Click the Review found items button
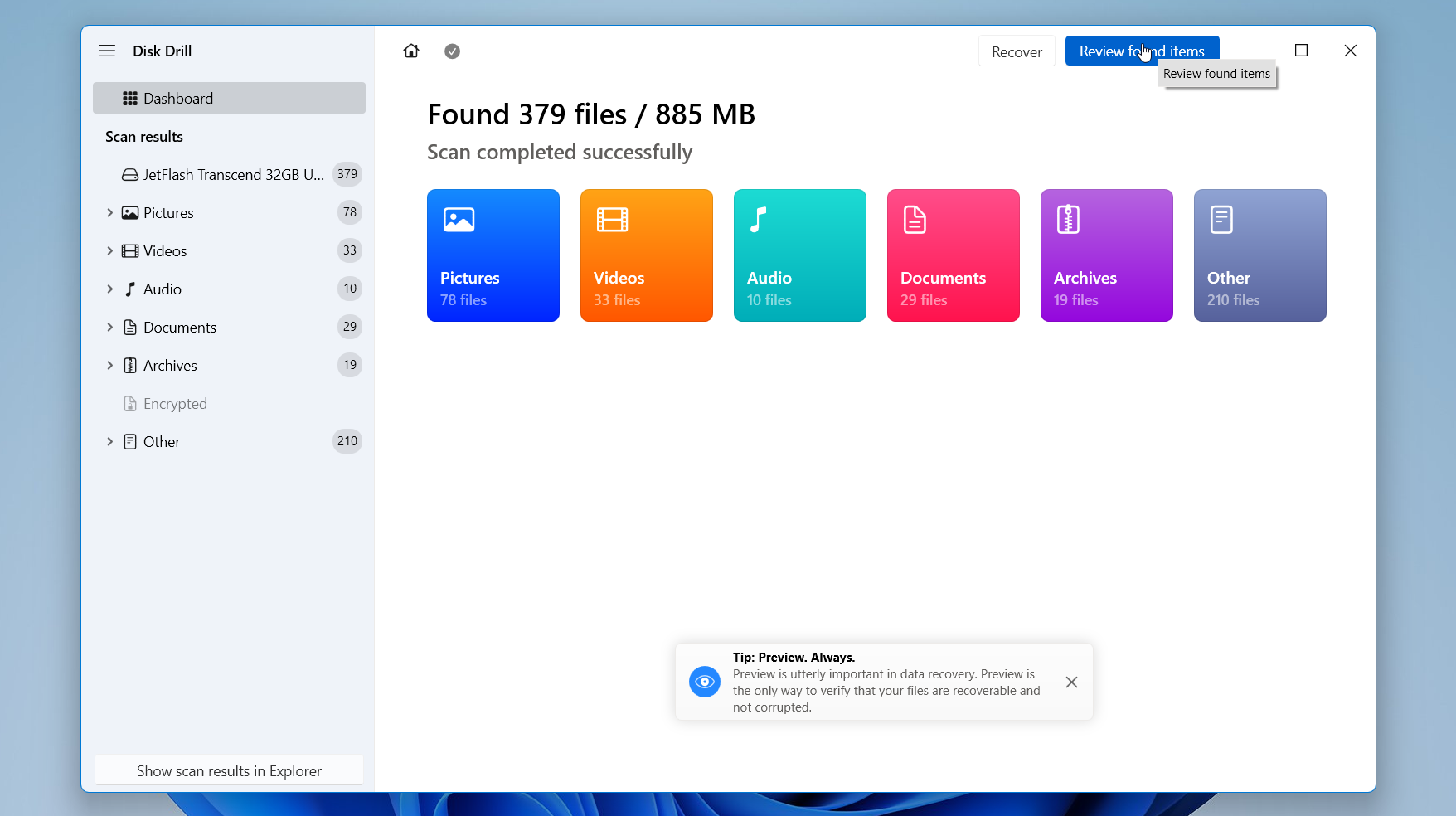This screenshot has width=1456, height=816. pos(1142,51)
